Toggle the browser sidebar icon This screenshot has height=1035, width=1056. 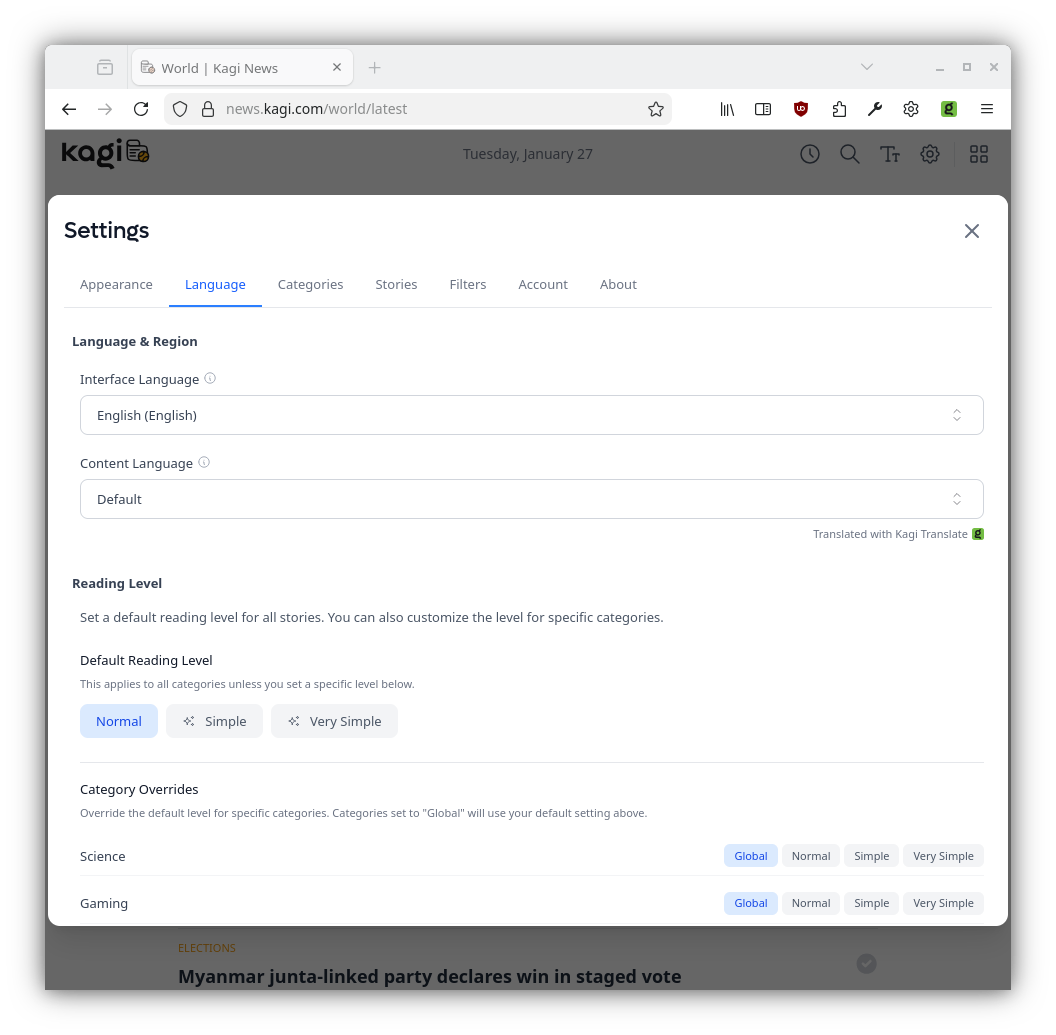tap(763, 109)
